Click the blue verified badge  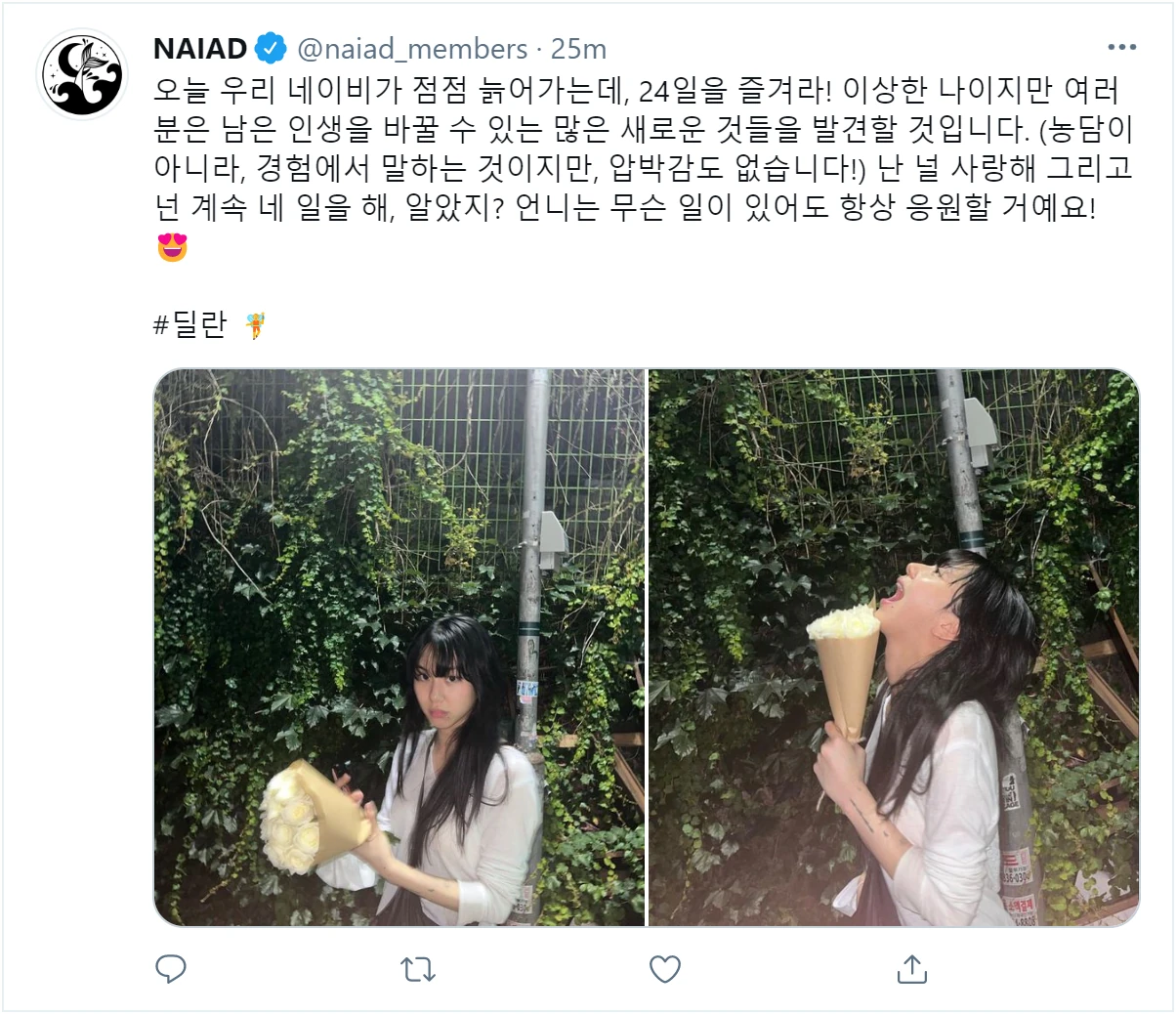pyautogui.click(x=271, y=48)
